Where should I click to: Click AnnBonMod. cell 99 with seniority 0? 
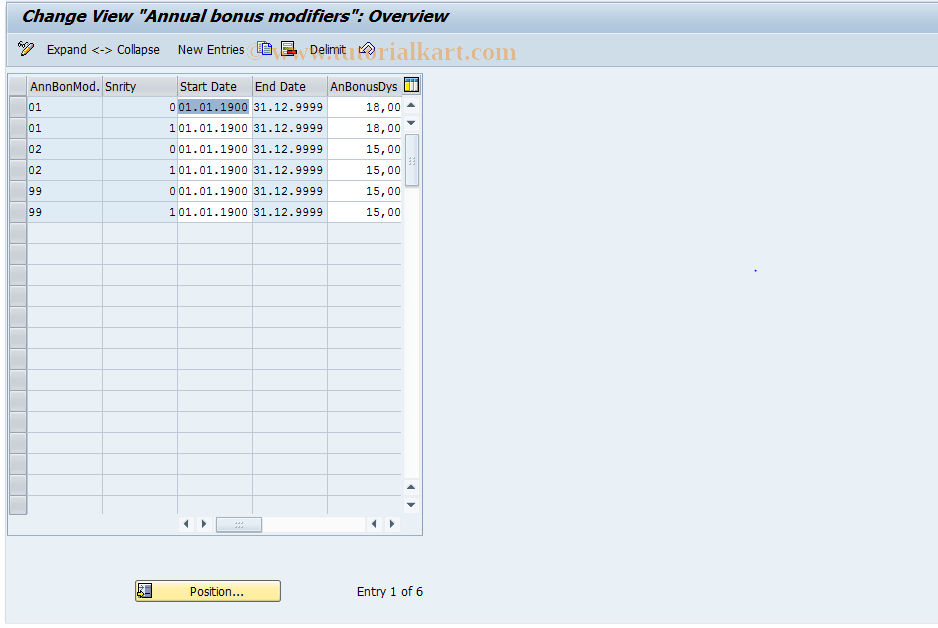65,191
